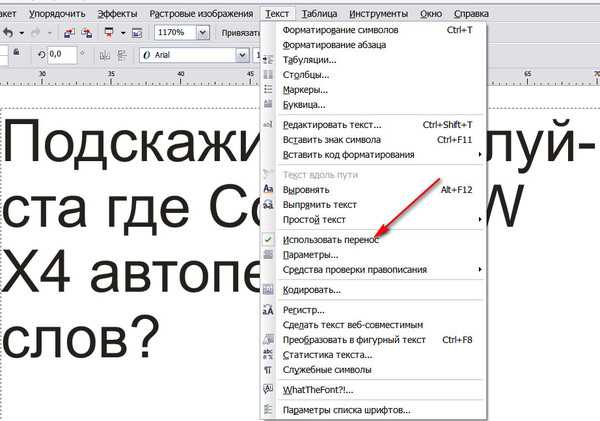Open the zoom level dropdown arrow
Image resolution: width=600 pixels, height=421 pixels.
(203, 33)
